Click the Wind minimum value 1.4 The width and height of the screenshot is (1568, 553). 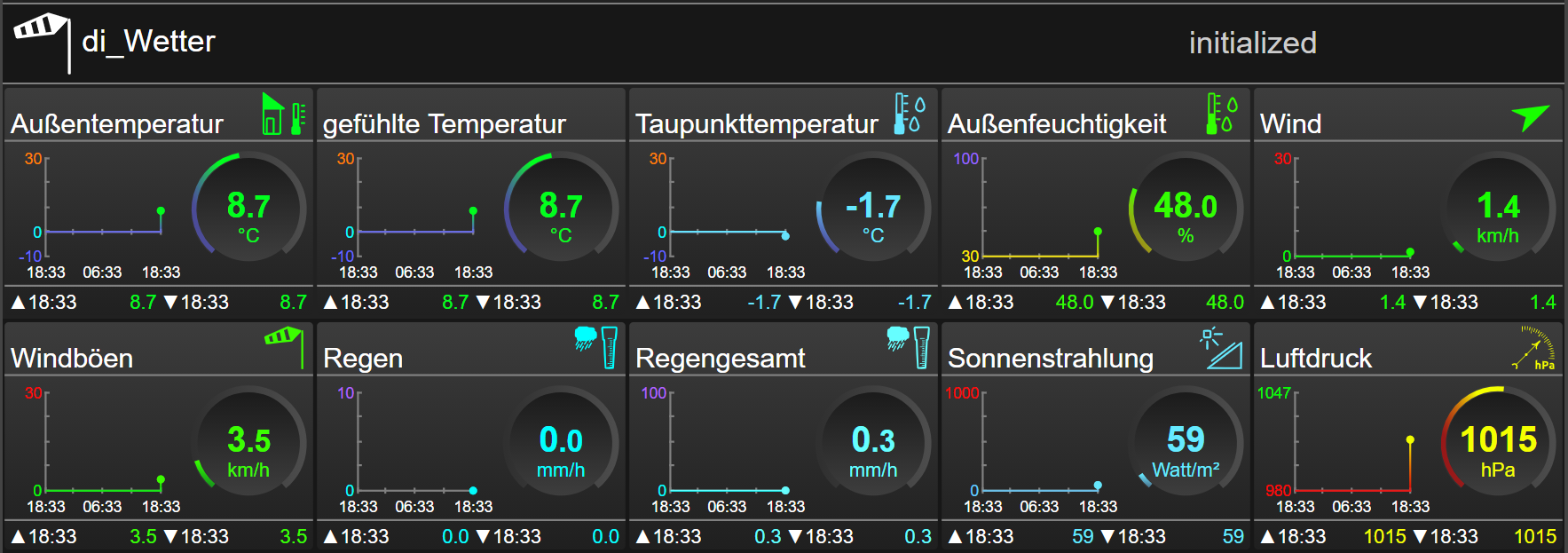coord(1543,302)
